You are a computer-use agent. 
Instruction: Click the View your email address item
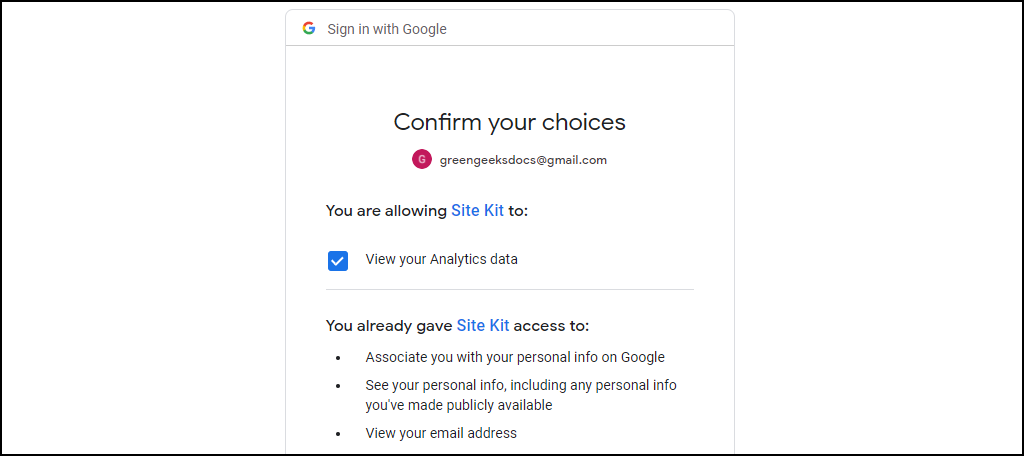pyautogui.click(x=441, y=432)
